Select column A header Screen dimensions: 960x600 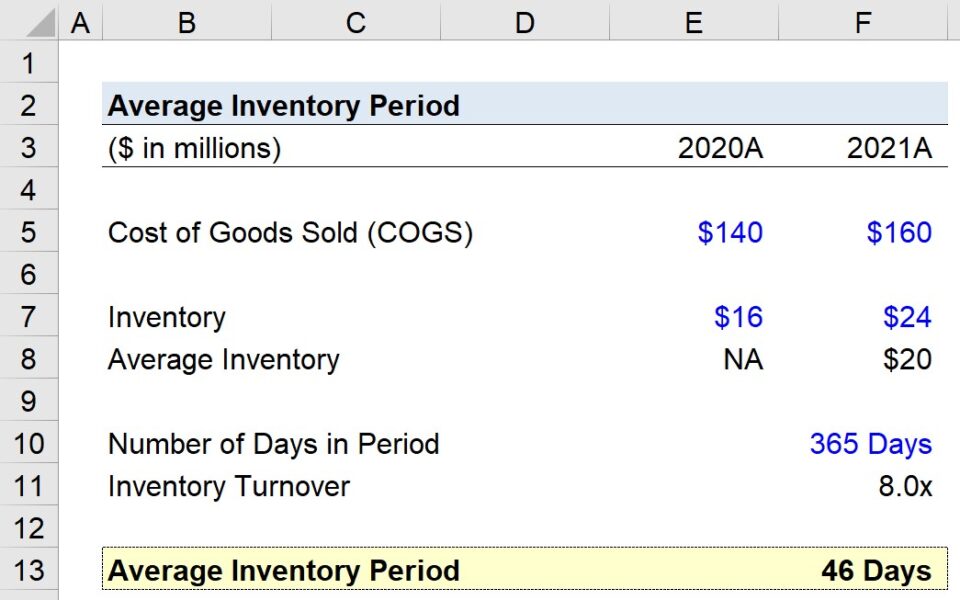coord(80,21)
